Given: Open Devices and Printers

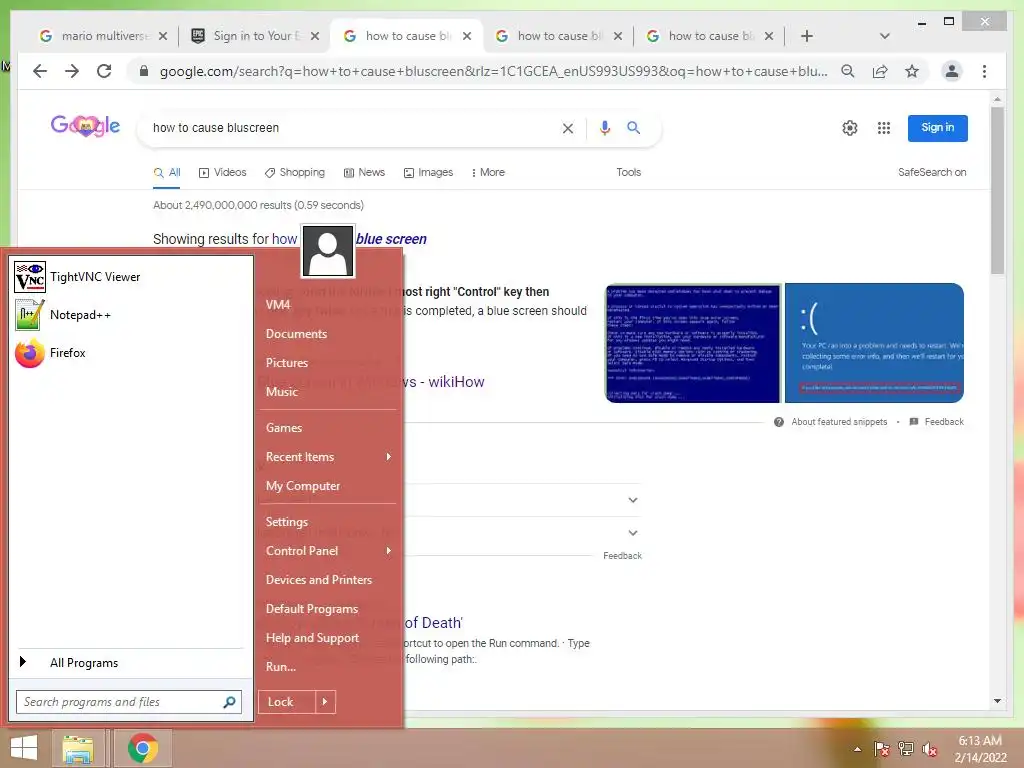Looking at the screenshot, I should click(x=319, y=580).
